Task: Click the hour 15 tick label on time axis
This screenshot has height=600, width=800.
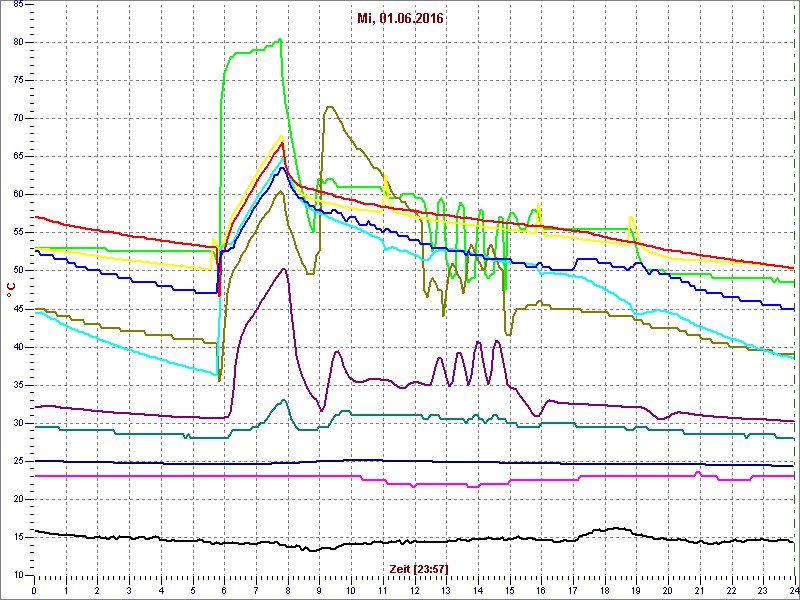Action: (509, 590)
